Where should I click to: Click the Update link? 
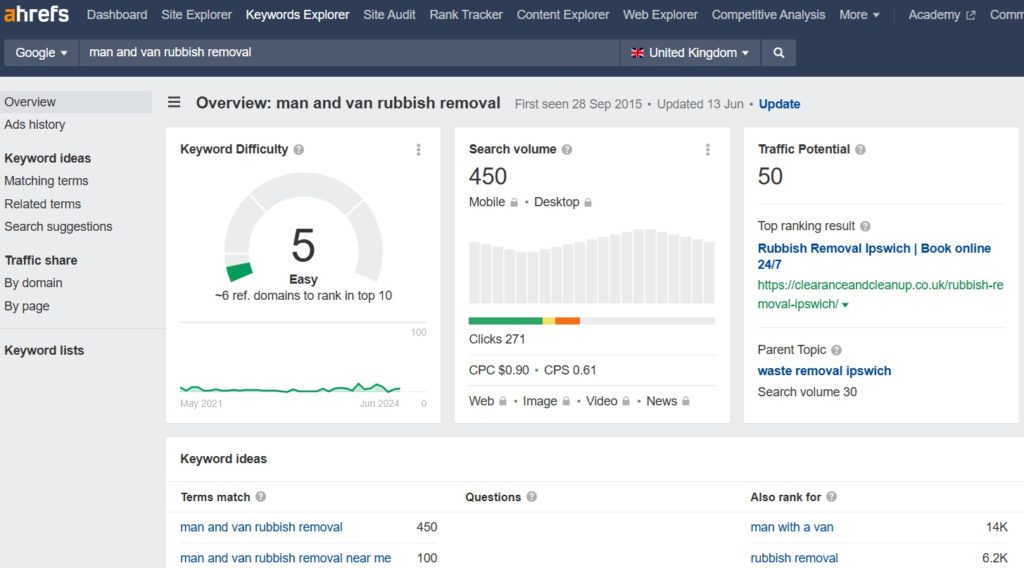click(x=779, y=104)
